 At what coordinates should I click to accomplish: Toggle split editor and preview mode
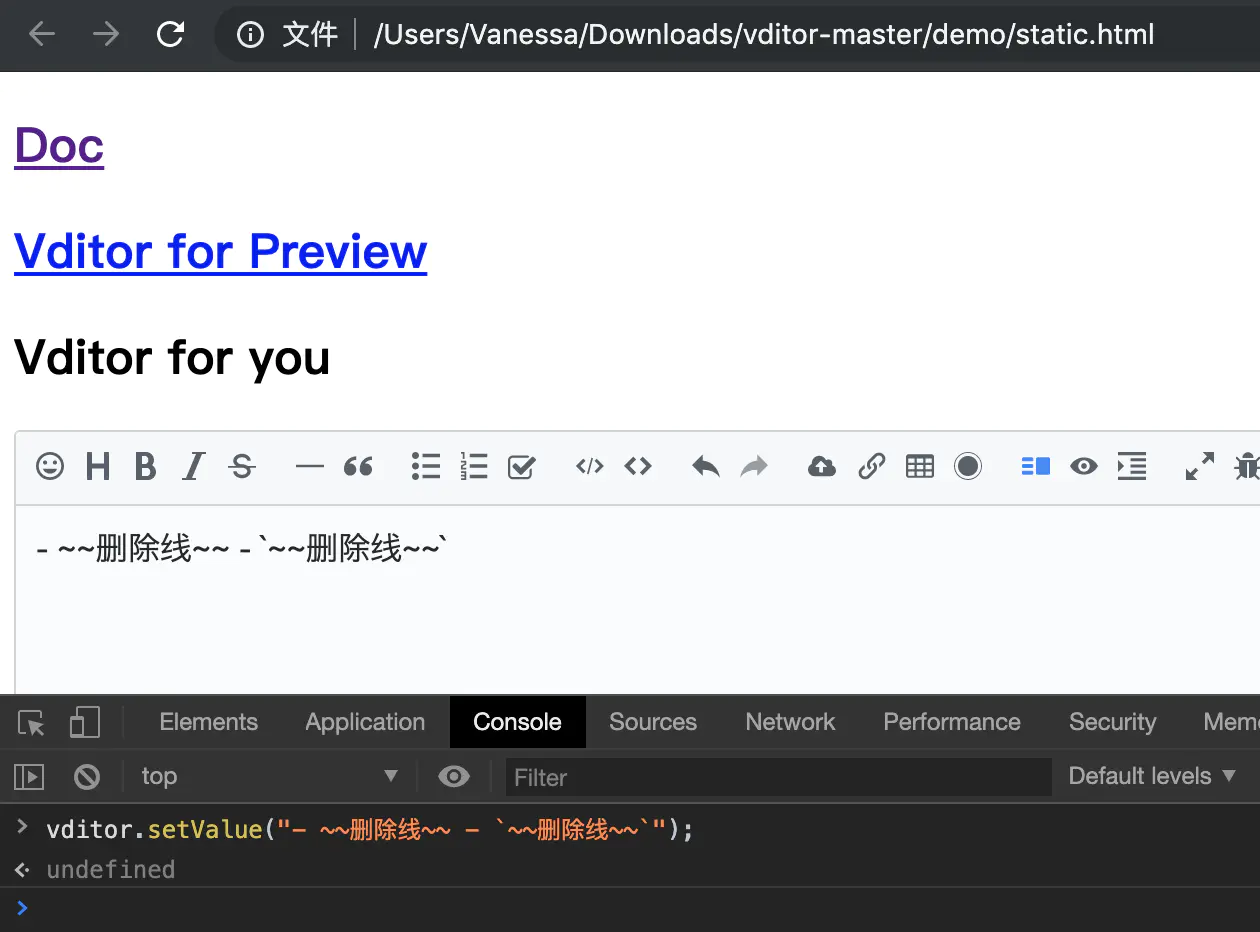(x=1035, y=466)
